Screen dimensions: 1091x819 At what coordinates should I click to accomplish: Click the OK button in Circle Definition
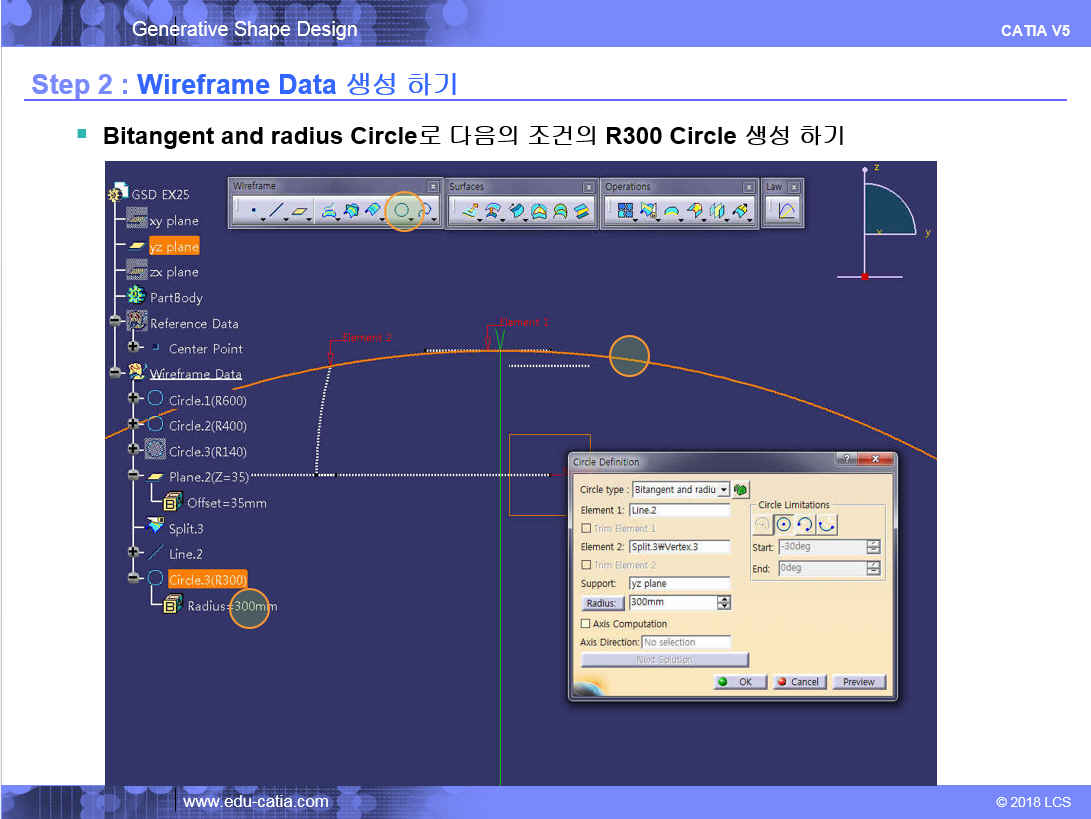tap(740, 682)
